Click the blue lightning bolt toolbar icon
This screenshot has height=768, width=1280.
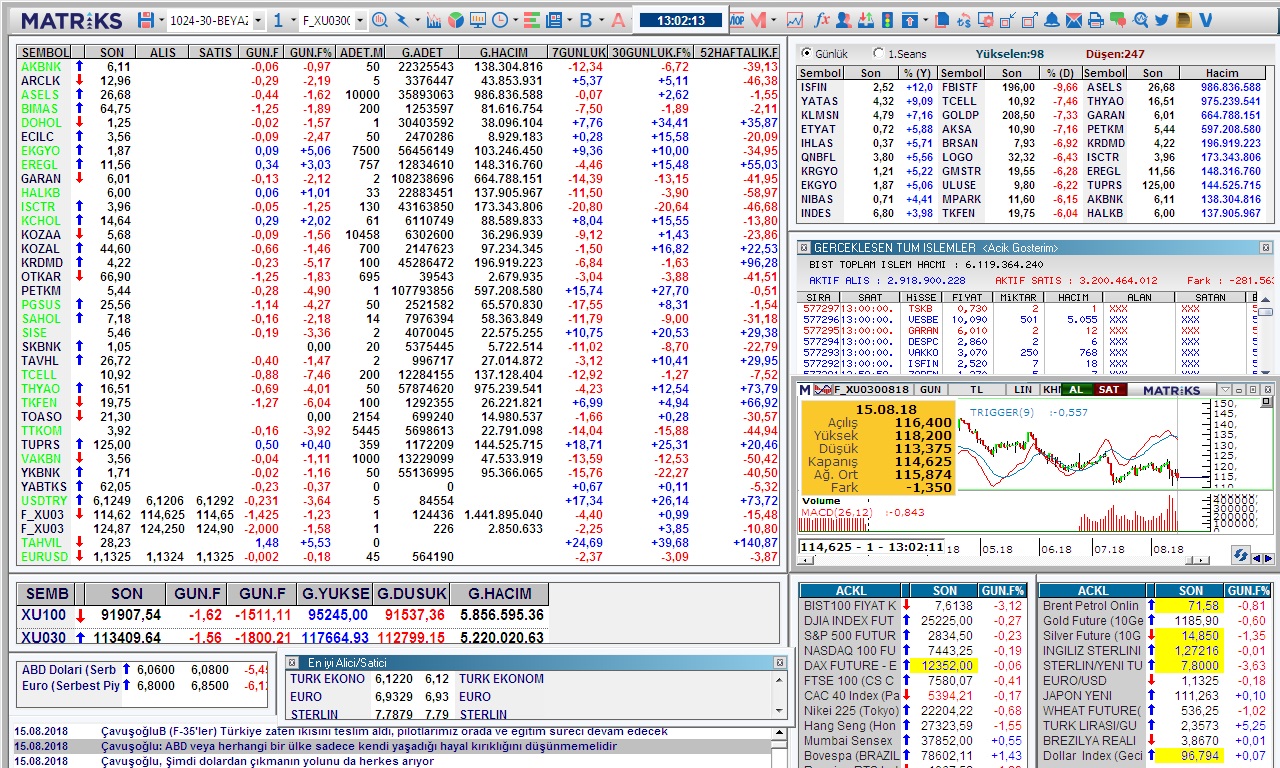(402, 20)
